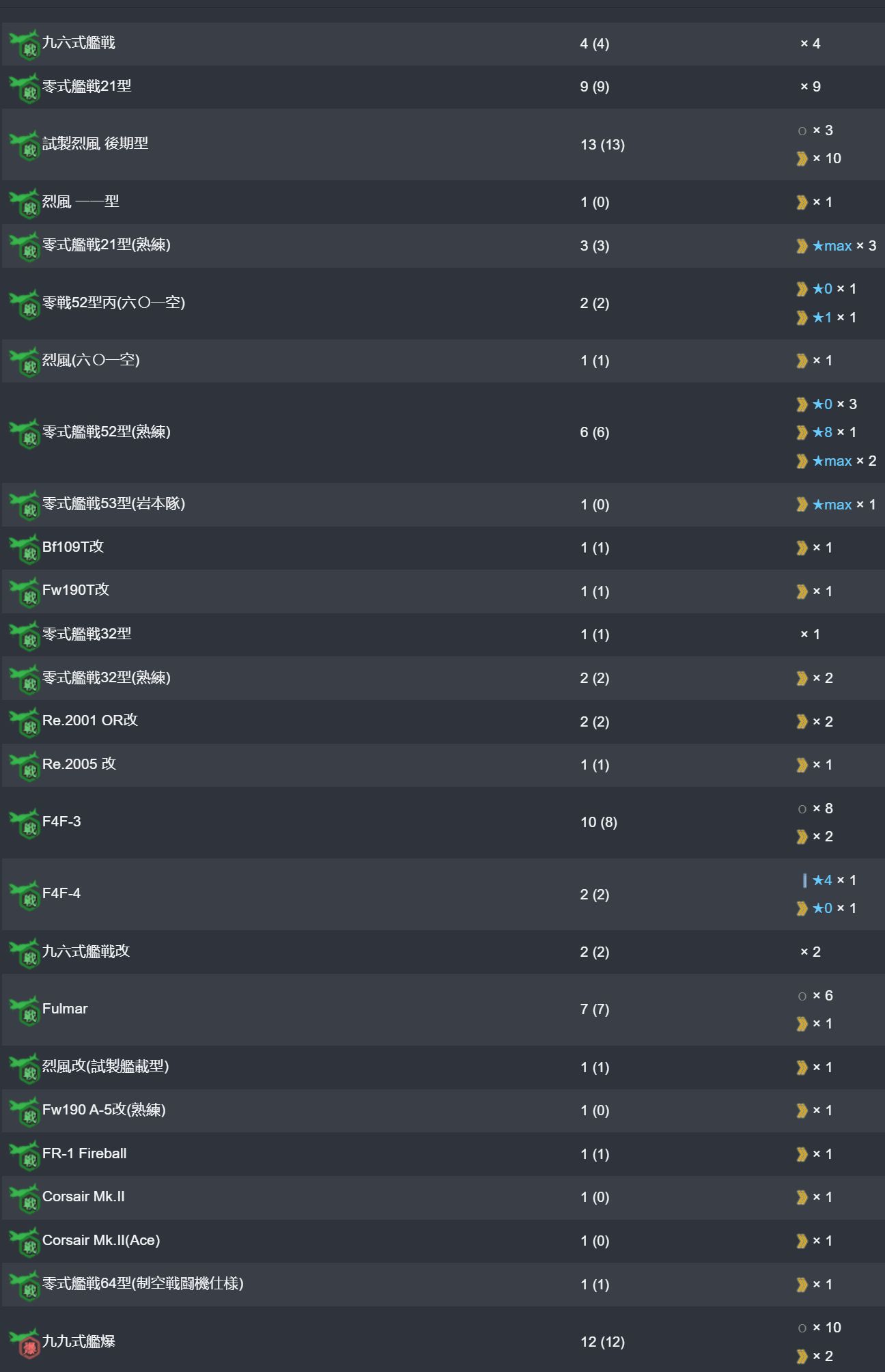Click the green fighter icon for 零式艦戦21型

(25, 87)
